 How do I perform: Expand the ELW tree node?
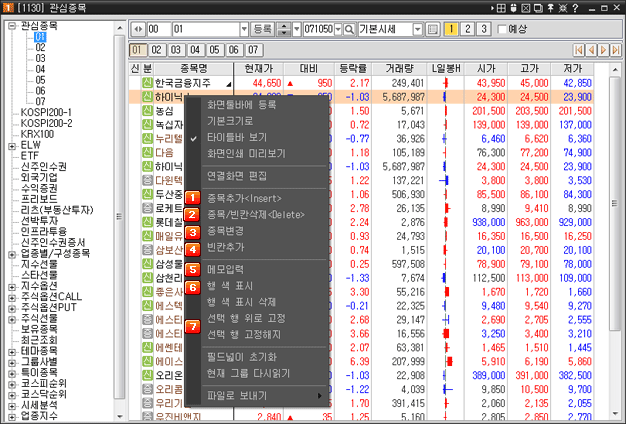point(11,145)
